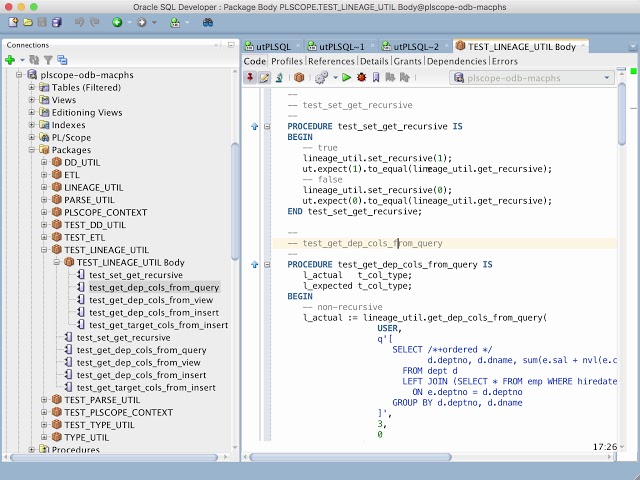Open Back history dropdown arrow
This screenshot has height=480, width=640.
pos(129,22)
